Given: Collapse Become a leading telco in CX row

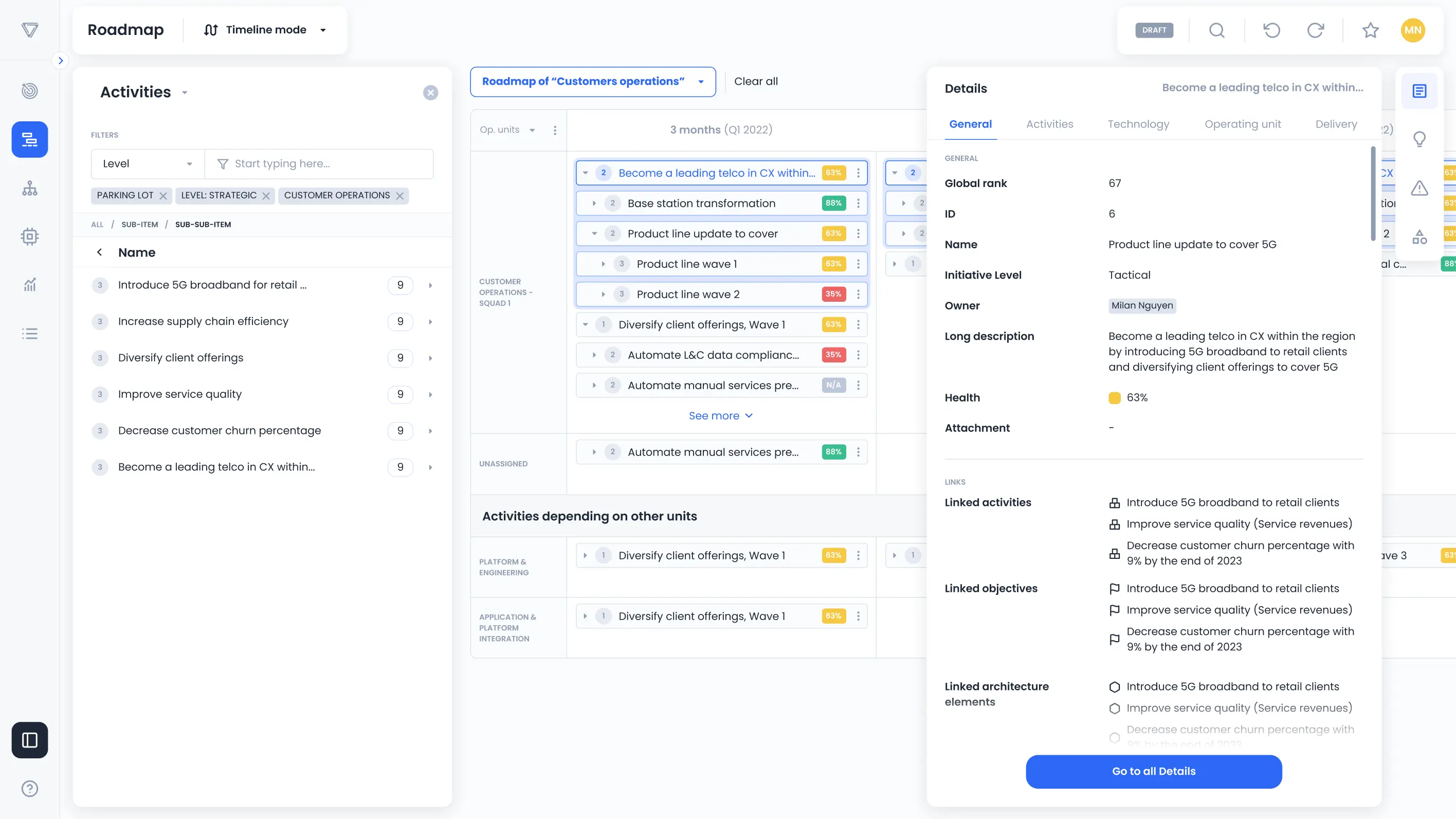Looking at the screenshot, I should [x=586, y=173].
